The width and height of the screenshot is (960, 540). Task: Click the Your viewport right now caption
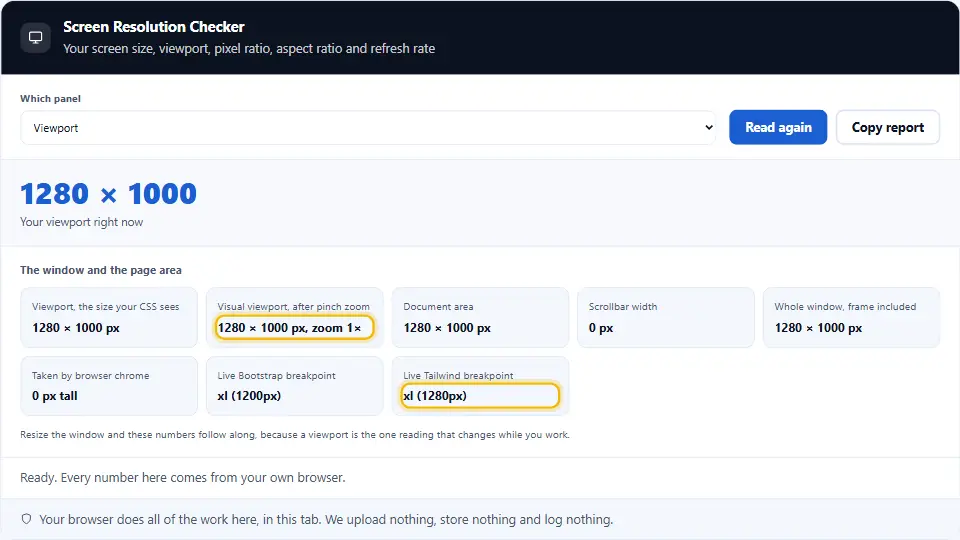pyautogui.click(x=81, y=222)
